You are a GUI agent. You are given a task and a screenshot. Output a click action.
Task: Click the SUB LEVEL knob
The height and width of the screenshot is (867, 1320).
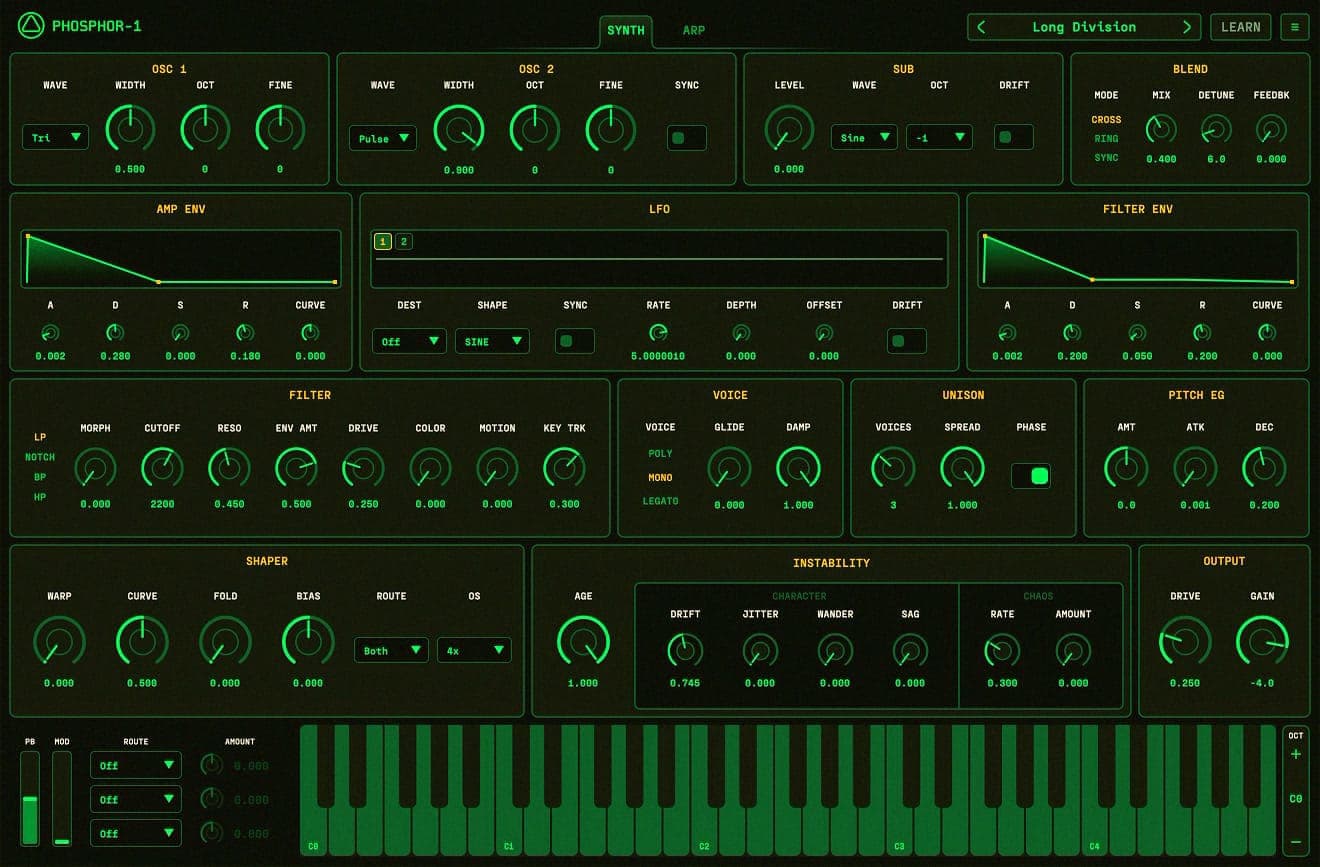click(789, 129)
